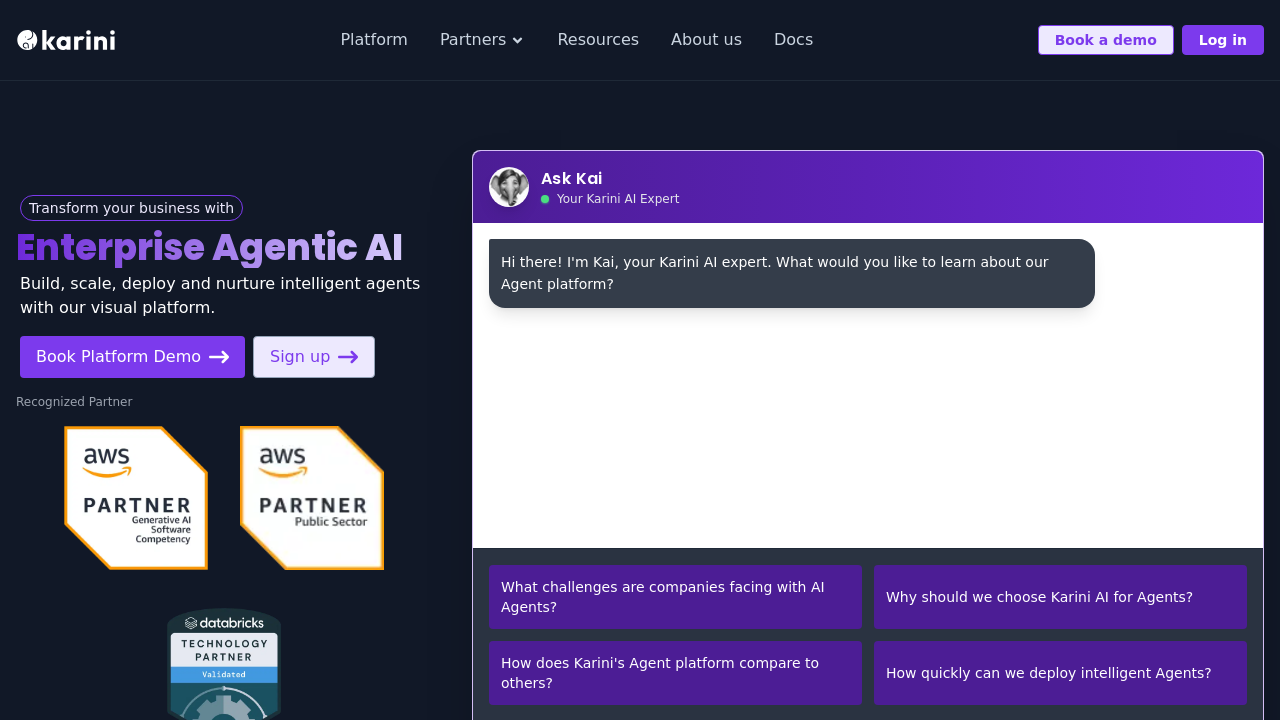Open the Platform menu item

pos(374,39)
